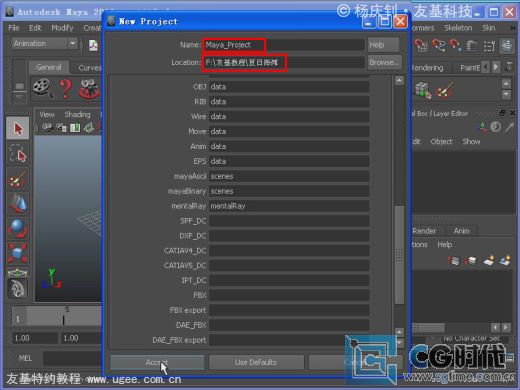520x390 pixels.
Task: Click the shelf scroll down arrow
Action: tap(506, 95)
